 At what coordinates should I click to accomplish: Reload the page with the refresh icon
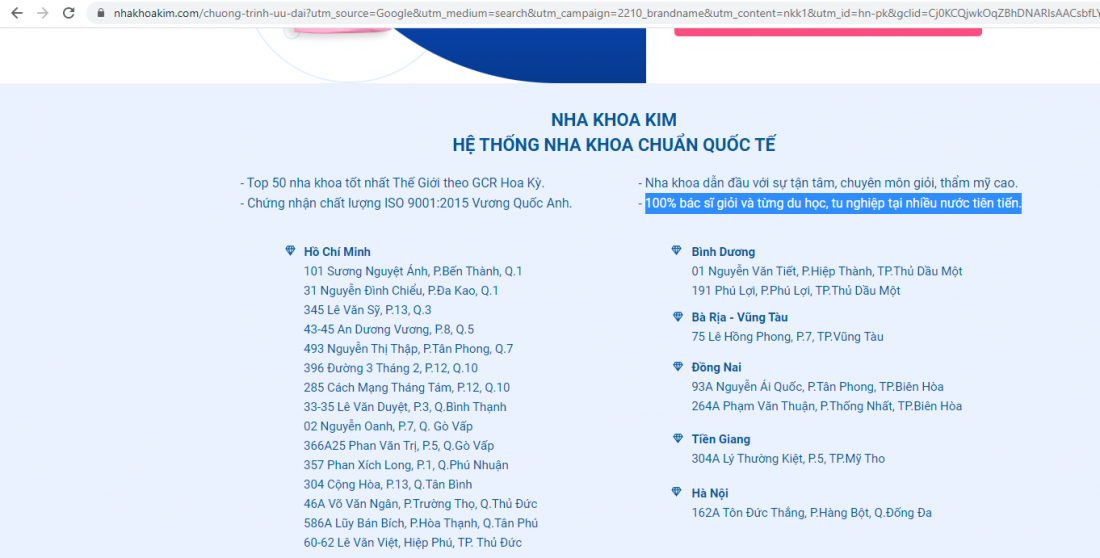[69, 13]
